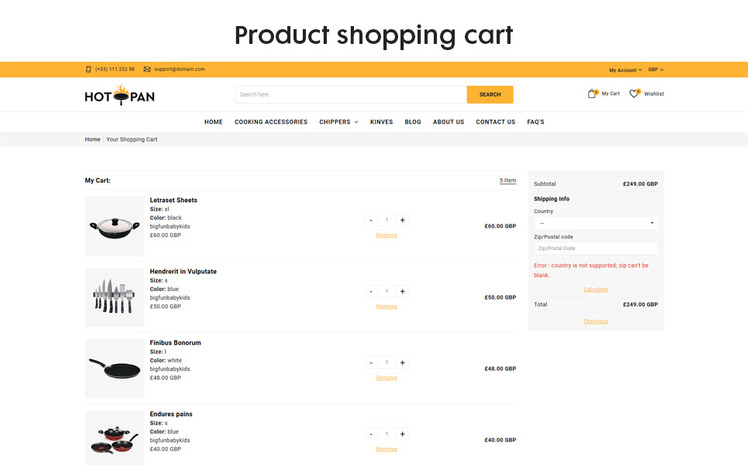Open Cooking Accessories menu
Viewport: 748px width, 465px height.
click(271, 122)
